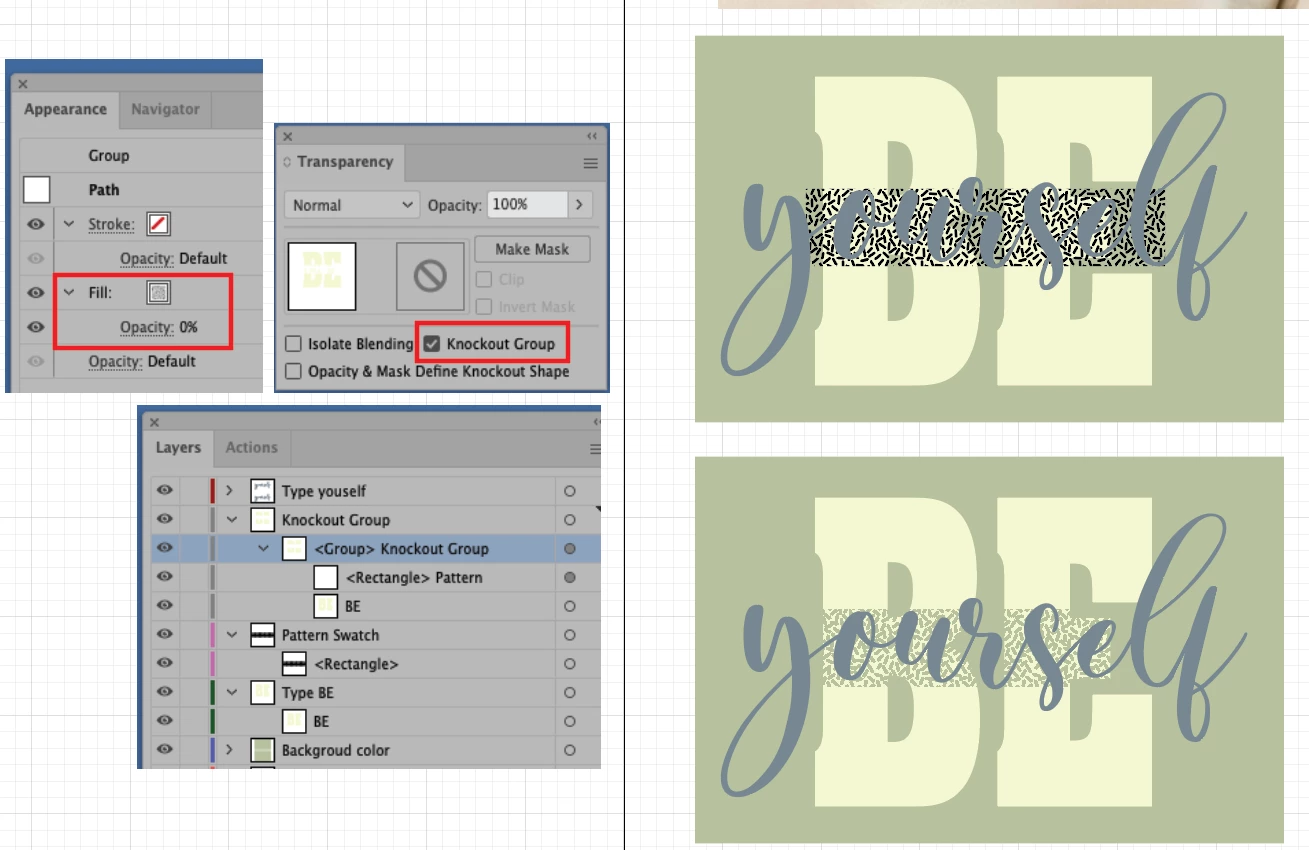Toggle visibility of Fill attribute

coord(36,293)
